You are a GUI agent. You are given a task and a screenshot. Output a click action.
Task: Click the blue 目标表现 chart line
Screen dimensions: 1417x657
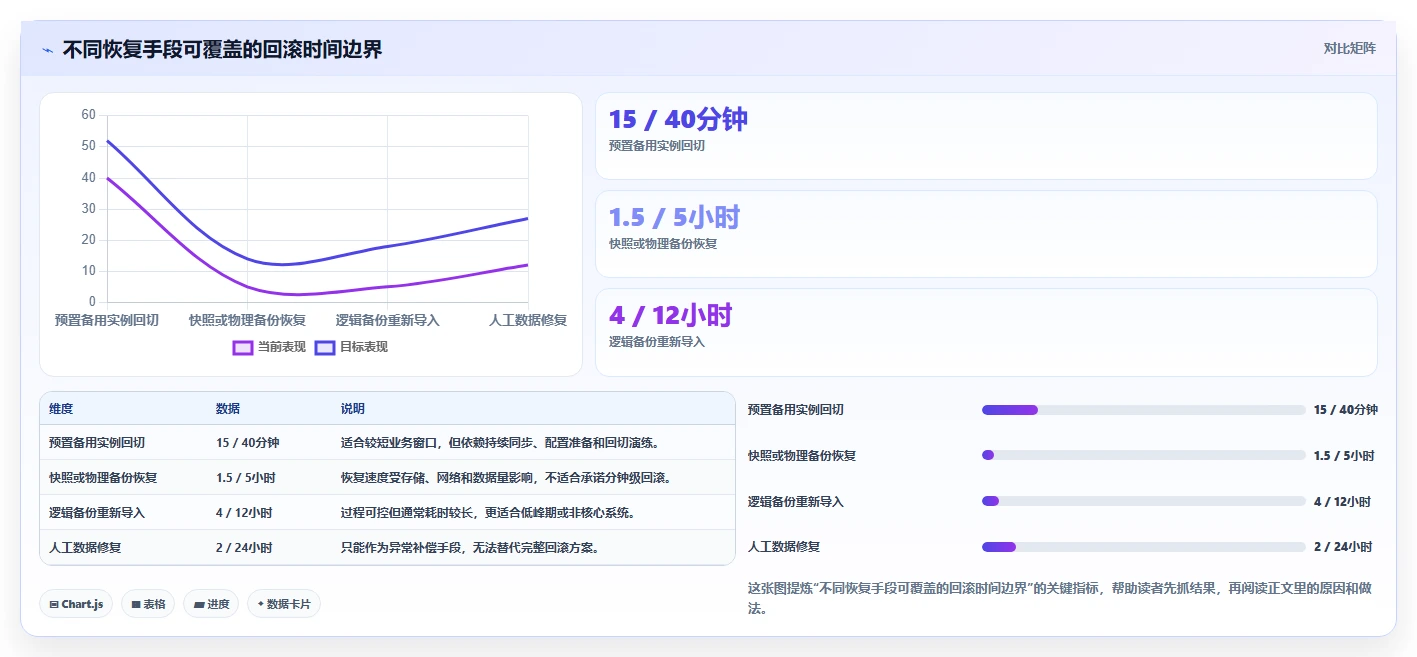tap(388, 245)
